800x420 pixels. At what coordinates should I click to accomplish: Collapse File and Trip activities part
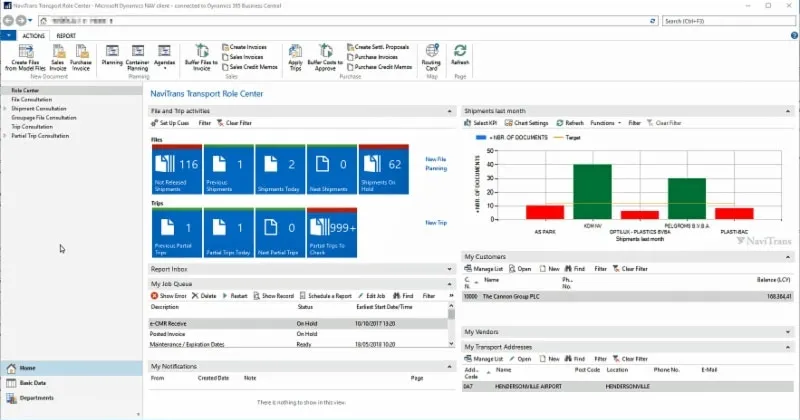tap(449, 111)
